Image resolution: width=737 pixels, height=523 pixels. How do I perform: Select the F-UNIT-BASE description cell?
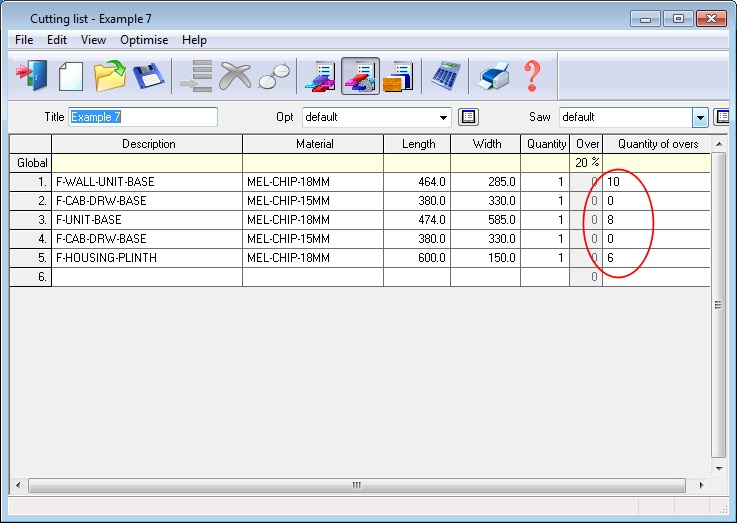click(x=147, y=220)
